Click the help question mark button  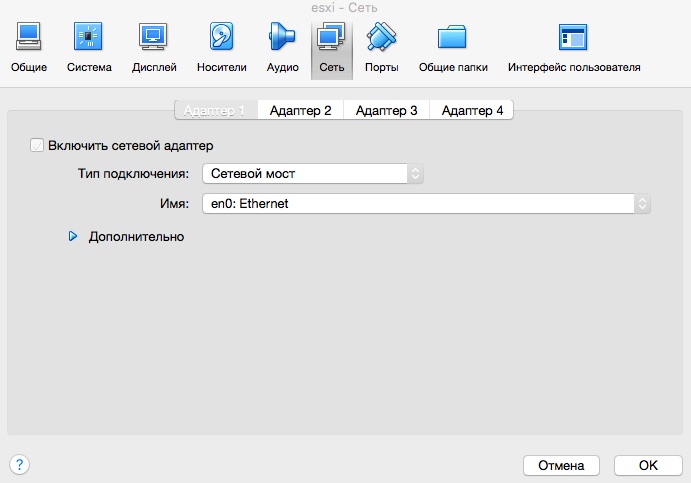click(x=19, y=465)
